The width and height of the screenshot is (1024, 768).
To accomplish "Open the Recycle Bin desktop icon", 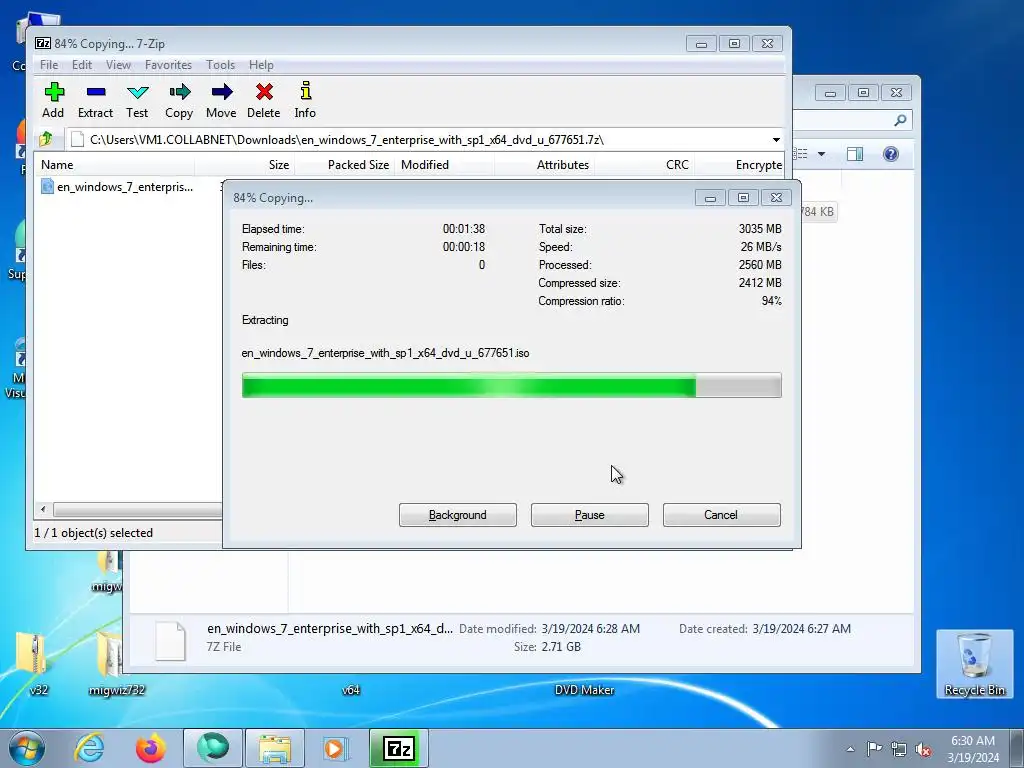I will click(x=974, y=664).
